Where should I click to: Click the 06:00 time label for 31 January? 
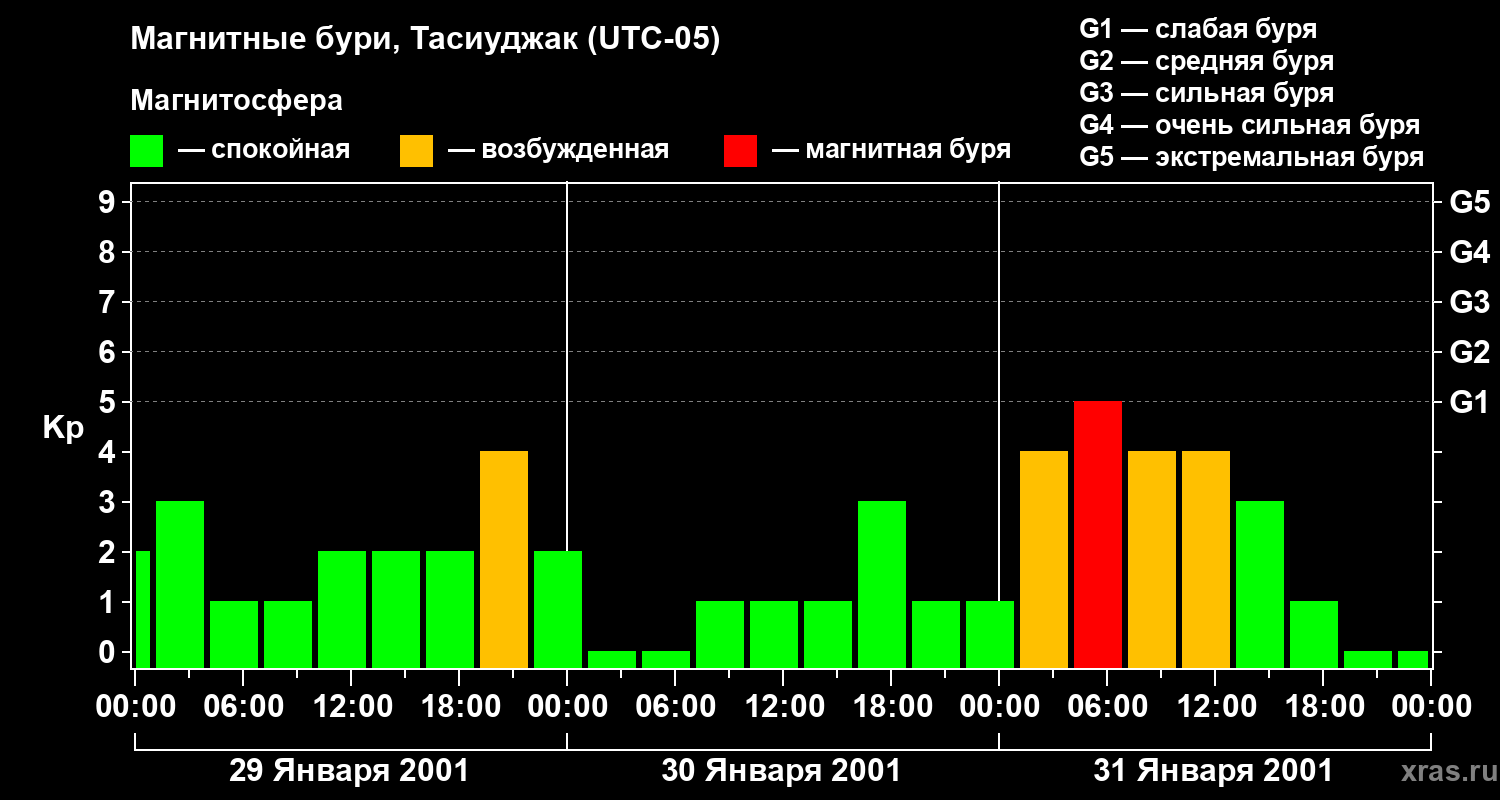pyautogui.click(x=1107, y=707)
